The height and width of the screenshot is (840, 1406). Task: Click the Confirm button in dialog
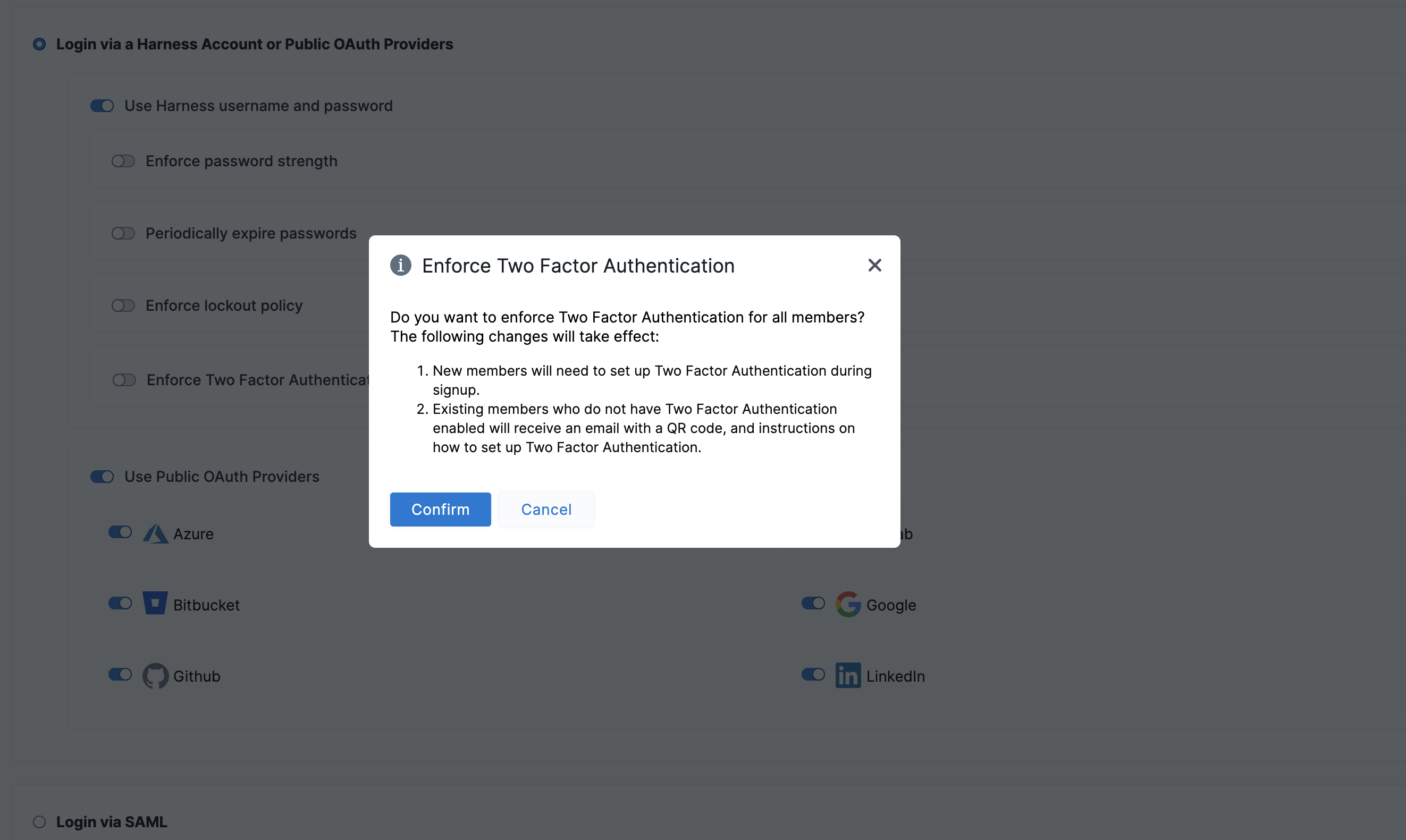coord(440,510)
